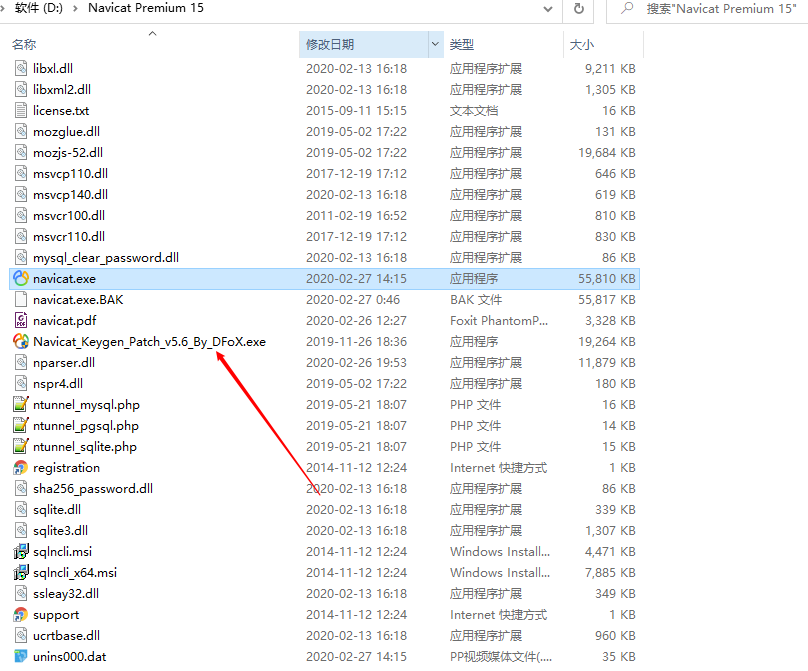The image size is (808, 671).
Task: Click the libxml2.dll file icon
Action: [21, 90]
